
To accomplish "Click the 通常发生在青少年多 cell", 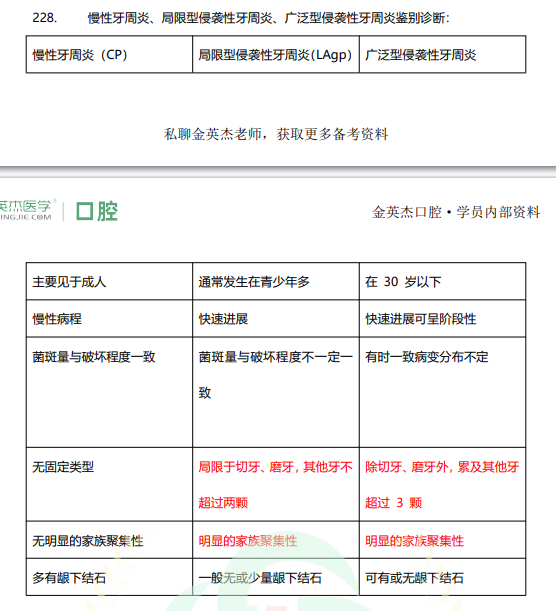I will (276, 281).
